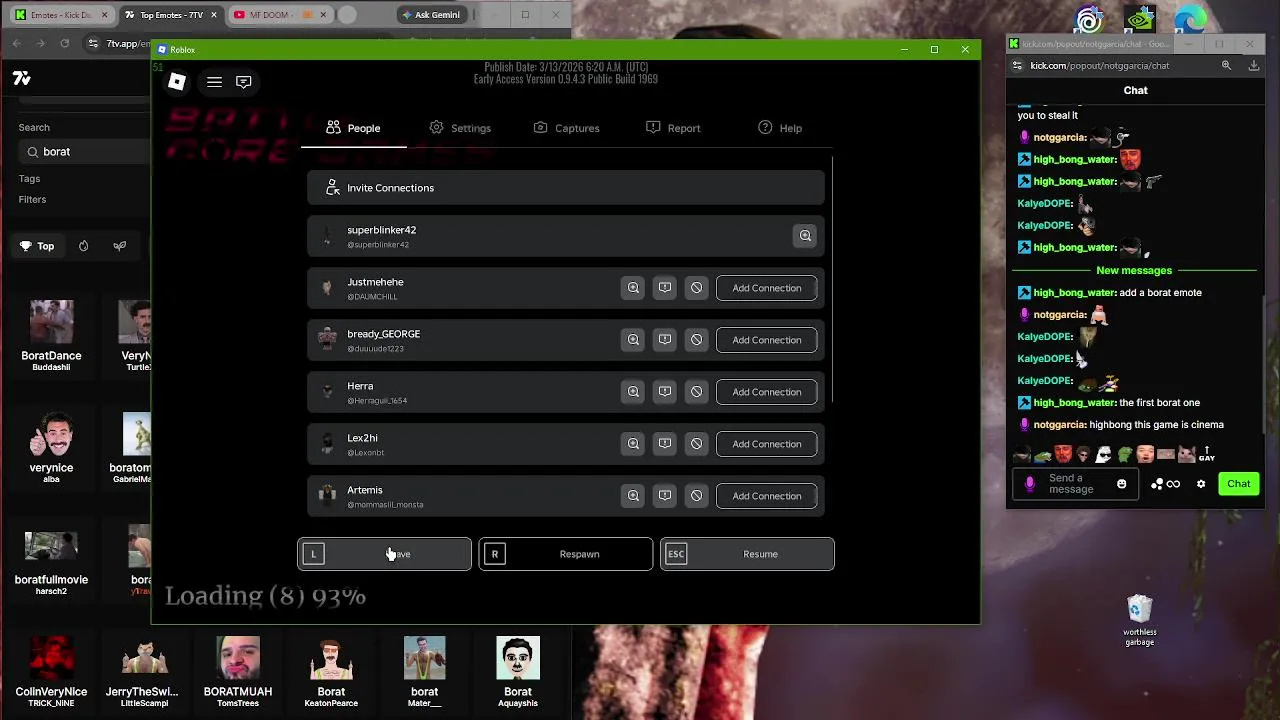Select the trending flame icon on 7TV
Viewport: 1280px width, 720px height.
coord(83,246)
